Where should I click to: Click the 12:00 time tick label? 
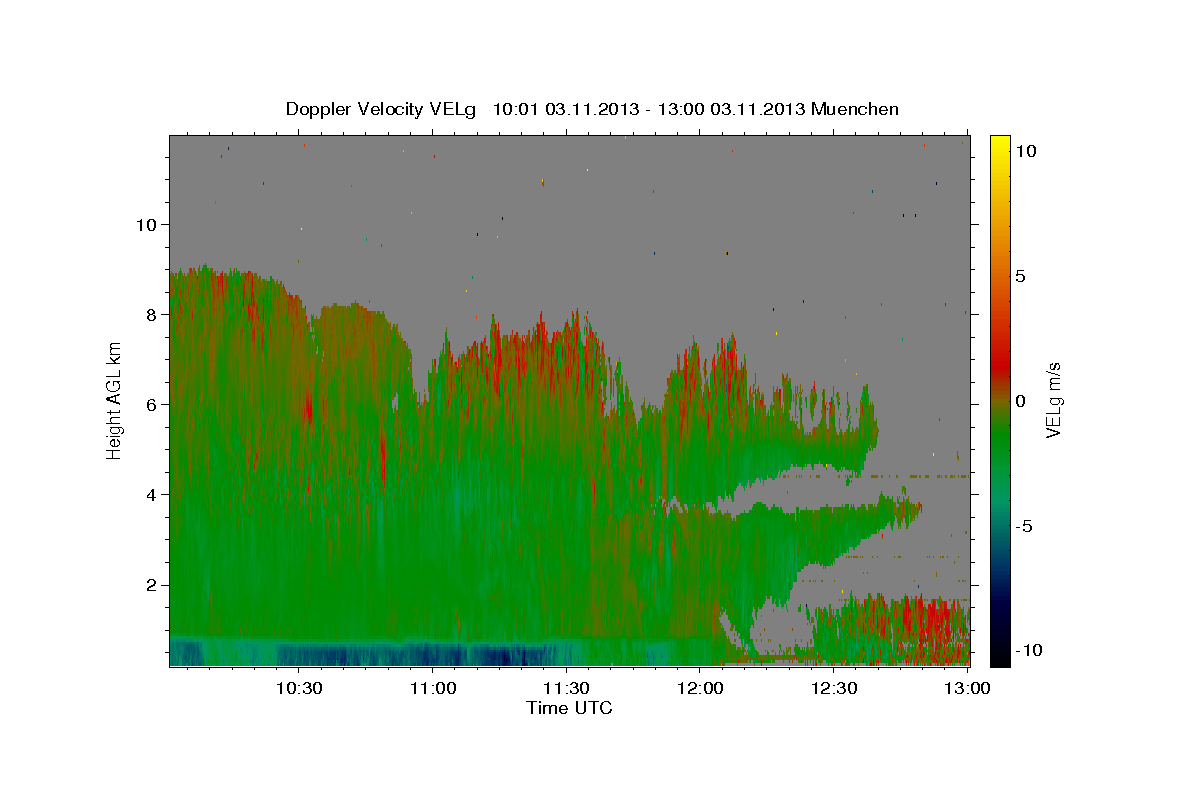700,689
